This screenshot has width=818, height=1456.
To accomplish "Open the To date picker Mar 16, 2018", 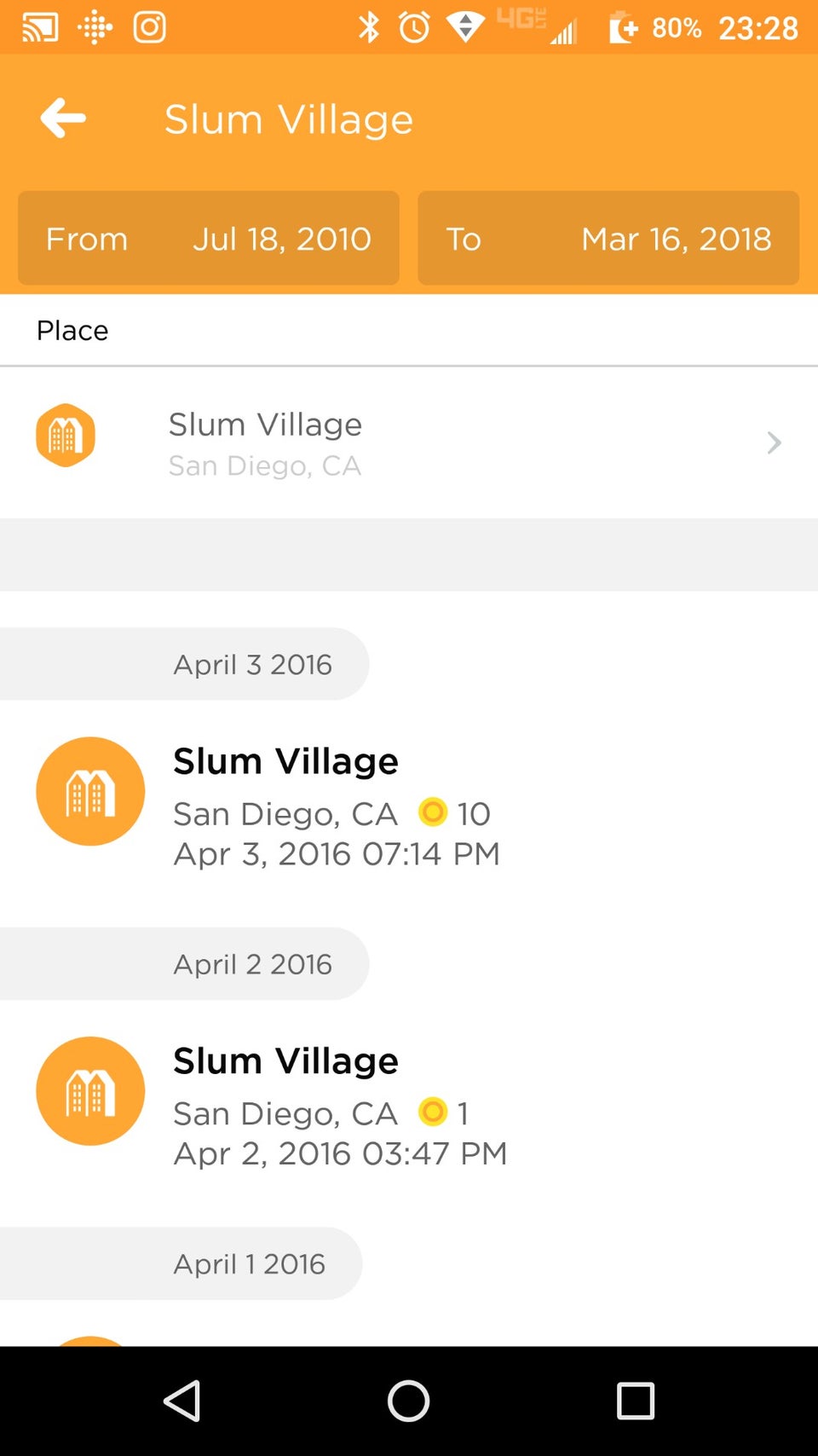I will pos(608,238).
